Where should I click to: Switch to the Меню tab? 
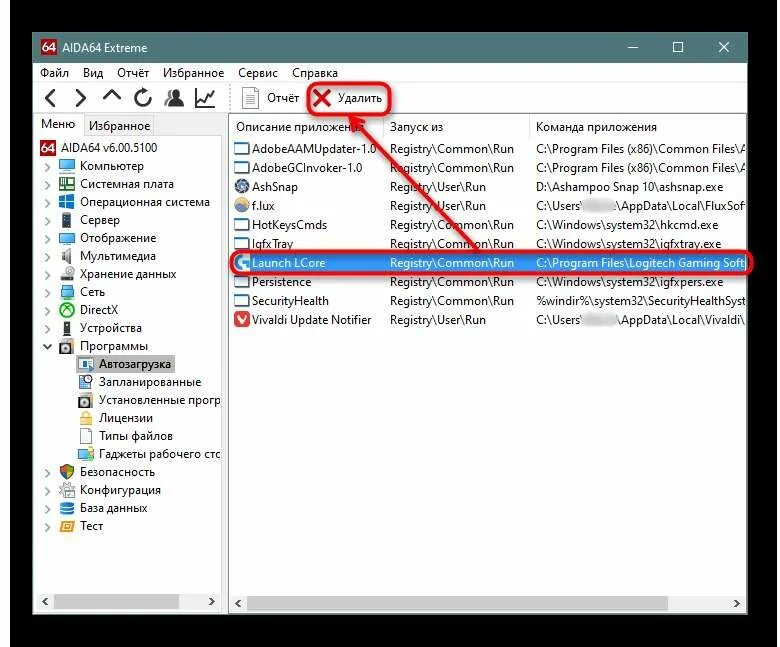tap(58, 124)
